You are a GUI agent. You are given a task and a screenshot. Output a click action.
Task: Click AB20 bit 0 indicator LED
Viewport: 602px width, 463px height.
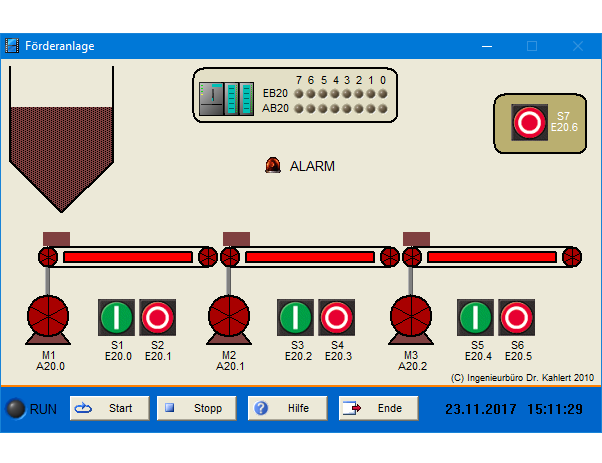(382, 109)
